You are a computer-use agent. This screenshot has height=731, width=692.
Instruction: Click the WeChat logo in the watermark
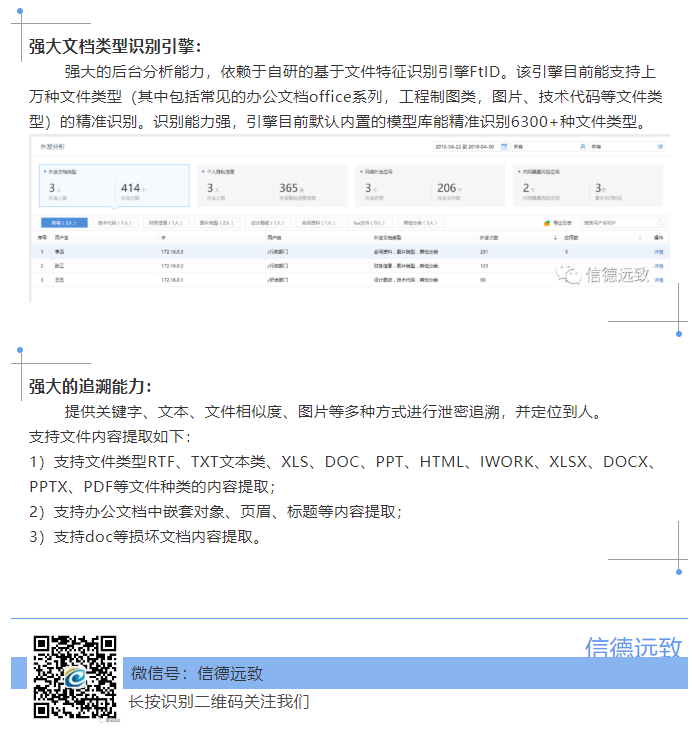571,274
